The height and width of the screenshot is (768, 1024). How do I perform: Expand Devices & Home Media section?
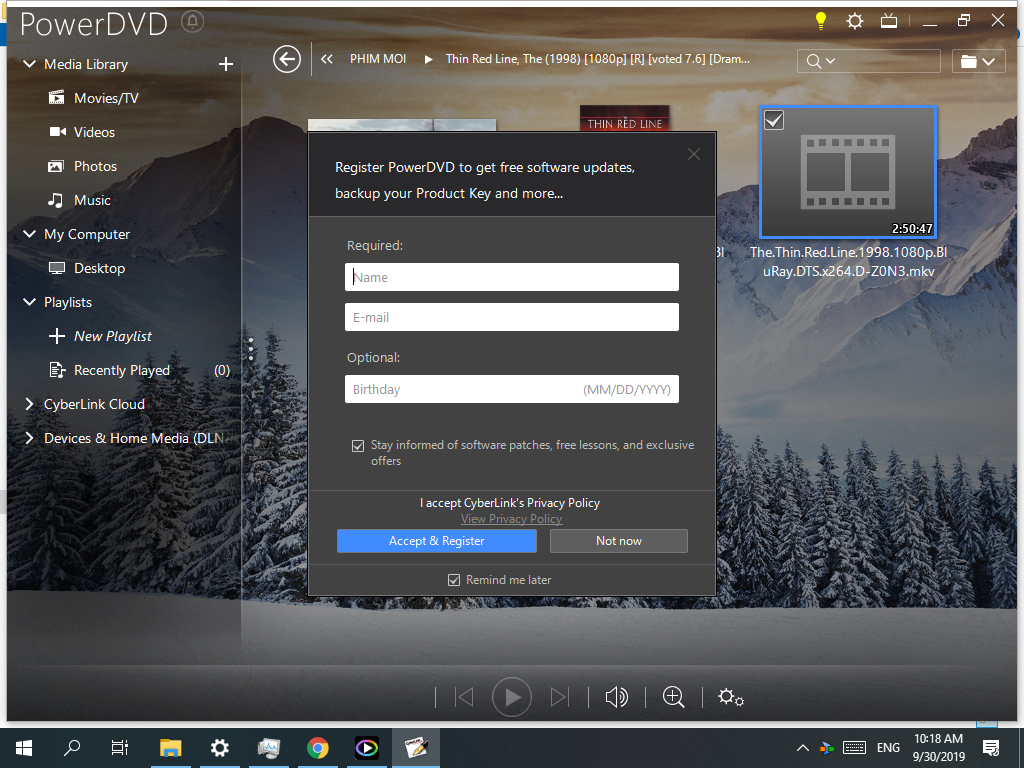click(29, 438)
